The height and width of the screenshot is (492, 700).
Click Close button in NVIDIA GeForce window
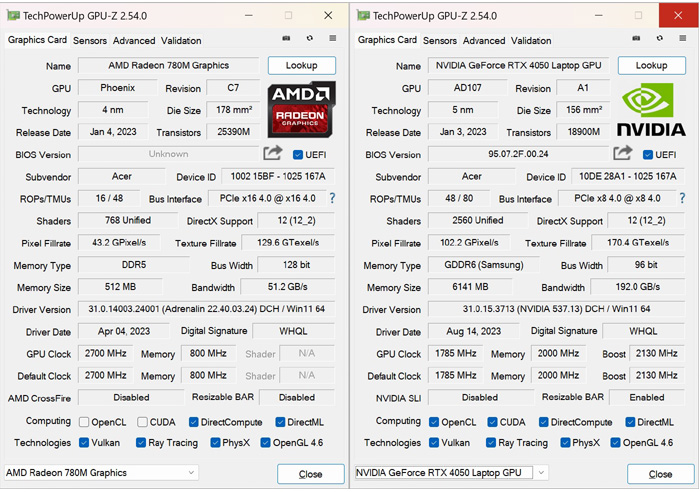click(x=660, y=474)
